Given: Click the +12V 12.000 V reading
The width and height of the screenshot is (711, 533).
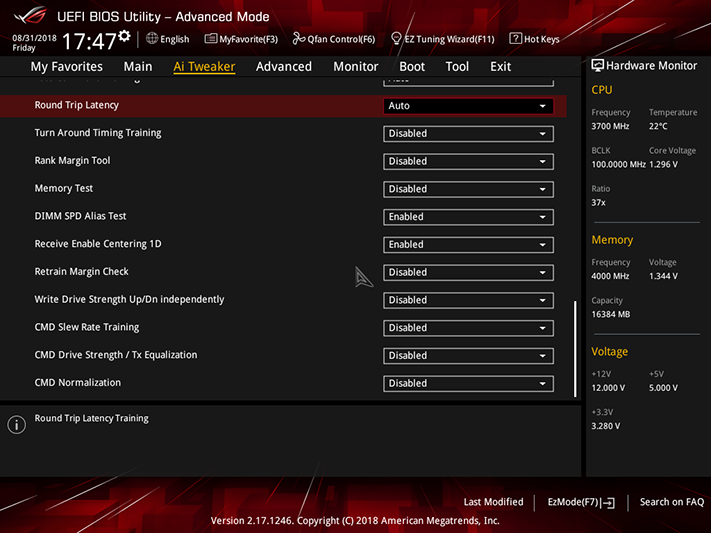Looking at the screenshot, I should (x=608, y=388).
